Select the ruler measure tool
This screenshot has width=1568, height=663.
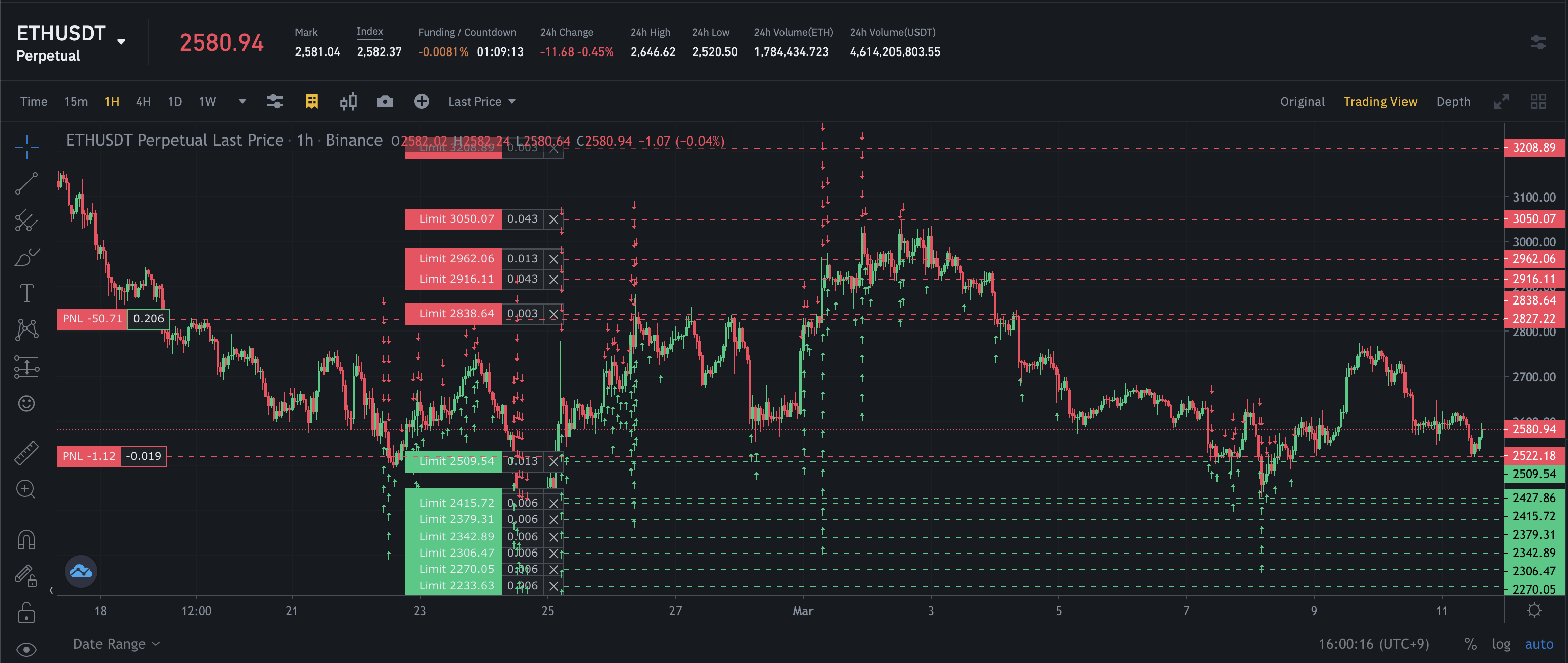click(x=26, y=453)
